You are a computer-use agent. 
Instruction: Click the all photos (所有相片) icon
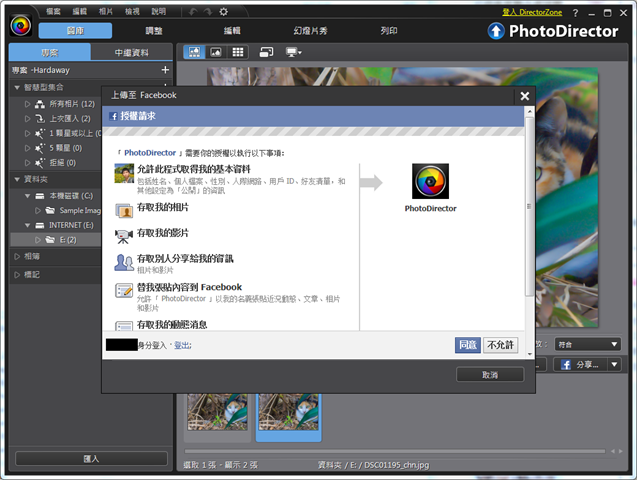pos(39,104)
